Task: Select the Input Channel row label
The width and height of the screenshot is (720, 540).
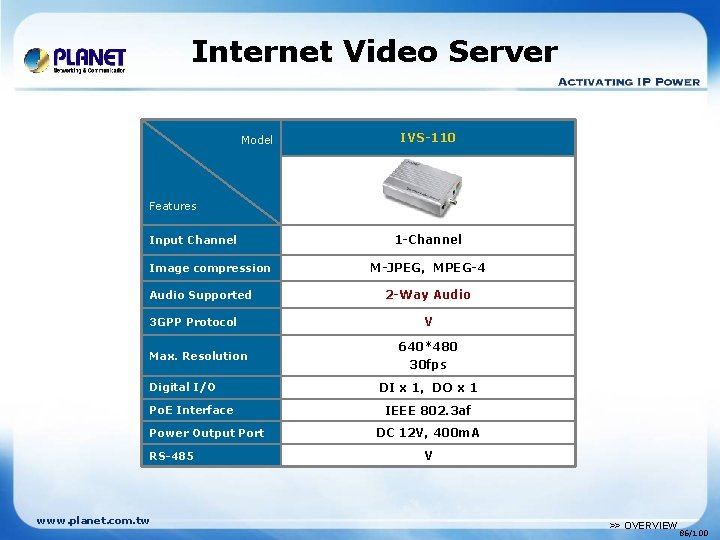Action: click(193, 240)
